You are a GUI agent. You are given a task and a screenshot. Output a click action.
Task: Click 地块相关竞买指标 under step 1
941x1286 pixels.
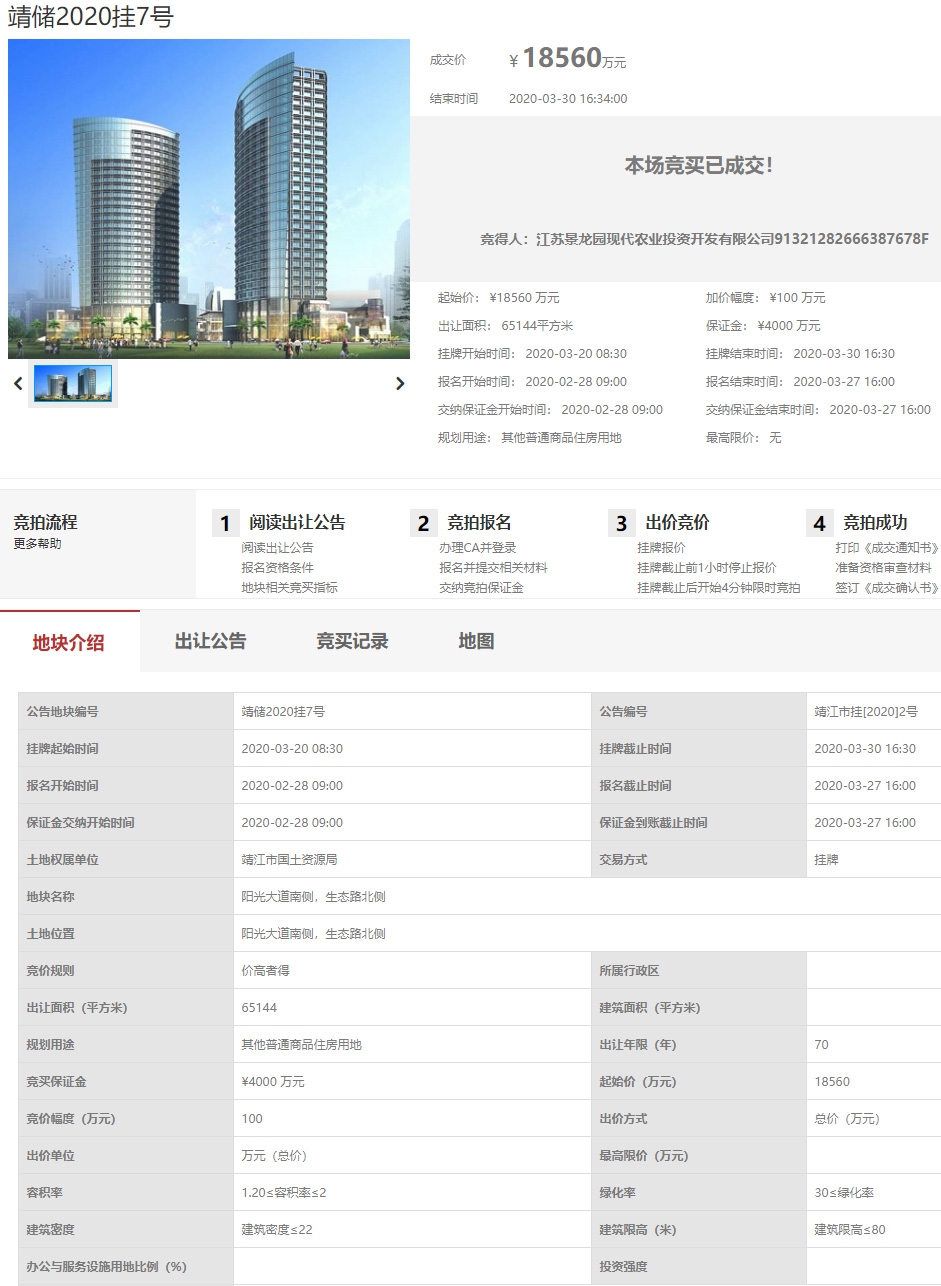pyautogui.click(x=289, y=588)
